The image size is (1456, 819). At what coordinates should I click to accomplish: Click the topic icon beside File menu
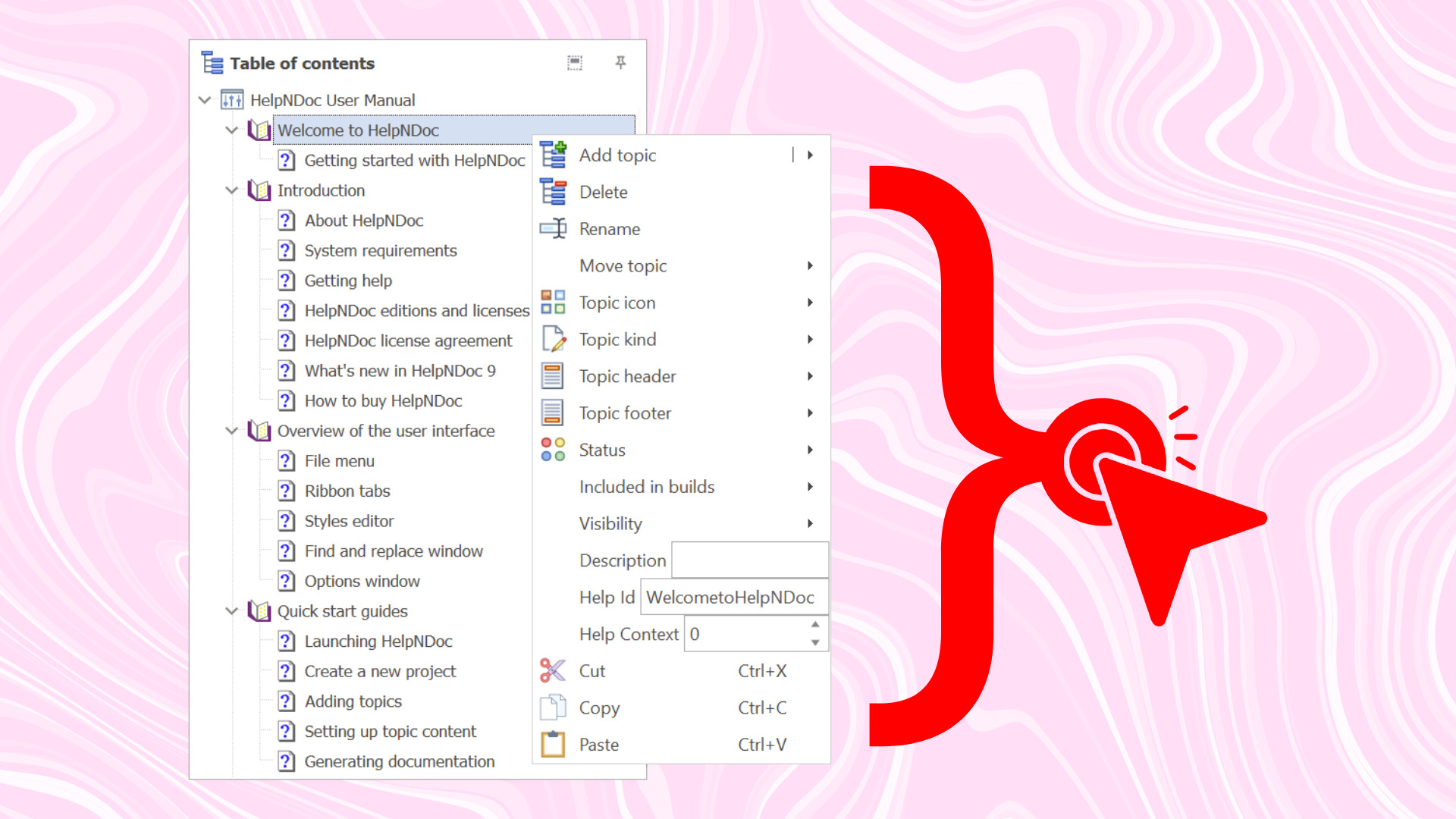click(x=287, y=461)
